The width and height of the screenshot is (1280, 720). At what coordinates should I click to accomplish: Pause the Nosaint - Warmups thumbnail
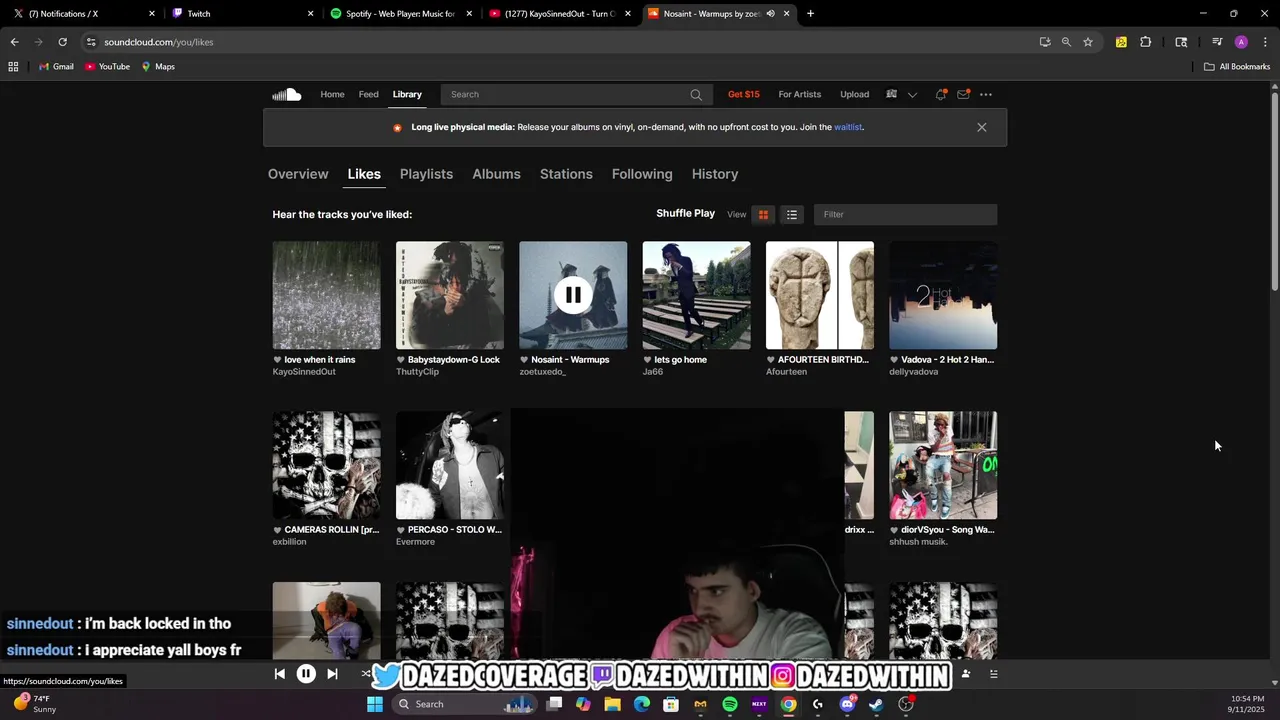(x=573, y=295)
